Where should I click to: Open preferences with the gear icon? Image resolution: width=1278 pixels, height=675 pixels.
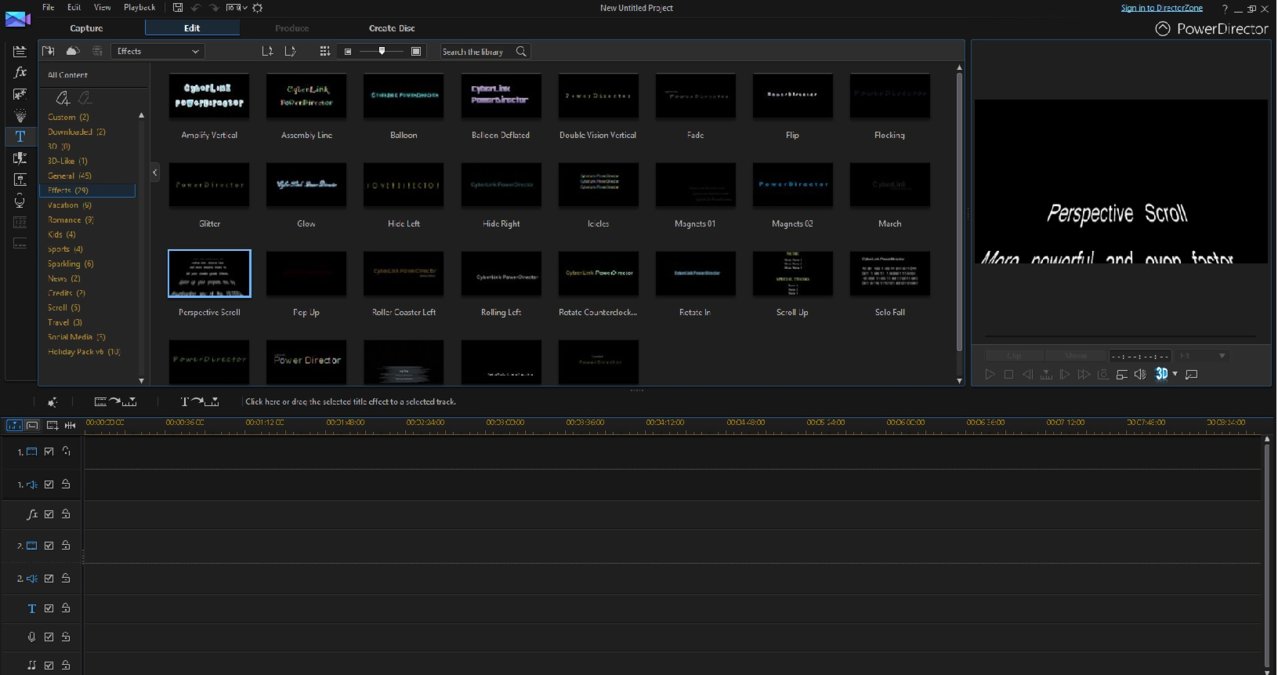tap(257, 7)
